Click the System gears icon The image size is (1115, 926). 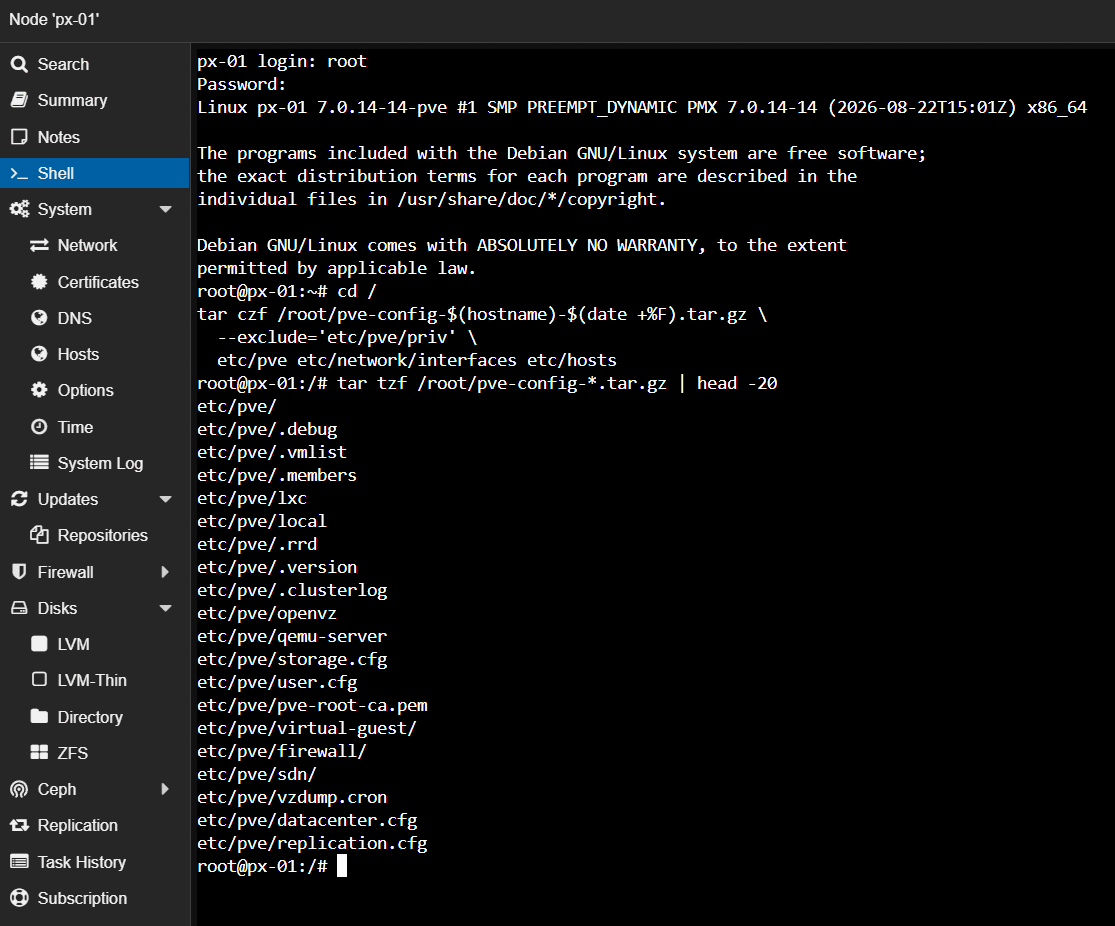pos(19,209)
